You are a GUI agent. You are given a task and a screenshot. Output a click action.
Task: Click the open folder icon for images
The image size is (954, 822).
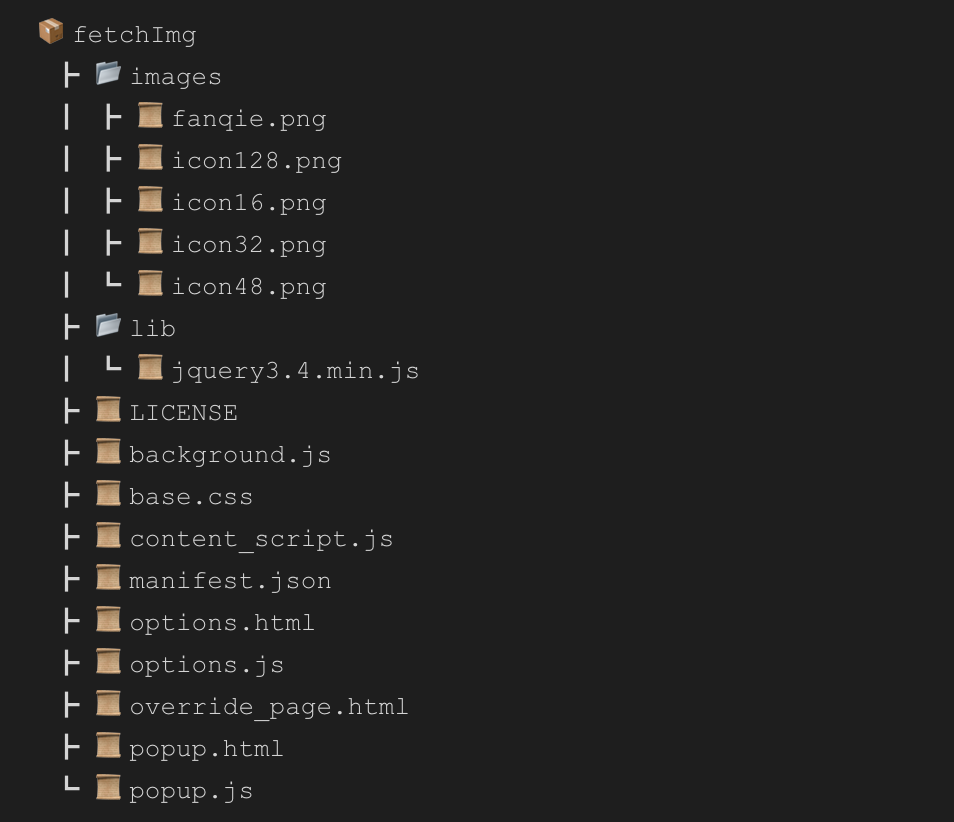coord(108,74)
